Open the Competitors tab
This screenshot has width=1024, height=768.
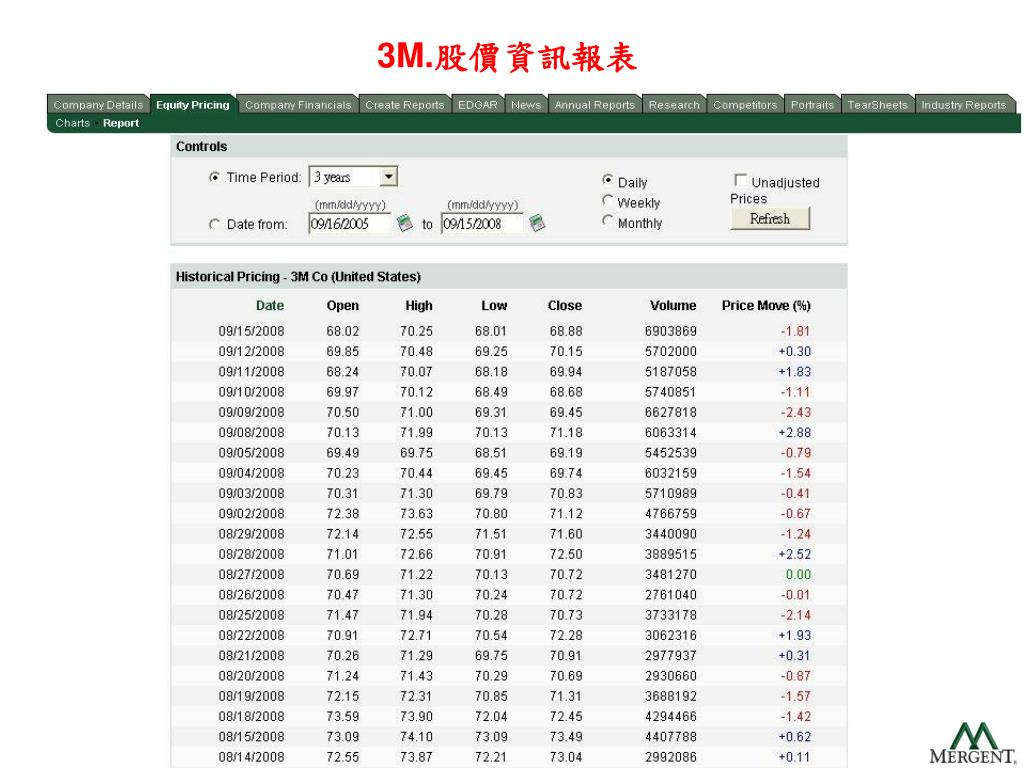[745, 104]
